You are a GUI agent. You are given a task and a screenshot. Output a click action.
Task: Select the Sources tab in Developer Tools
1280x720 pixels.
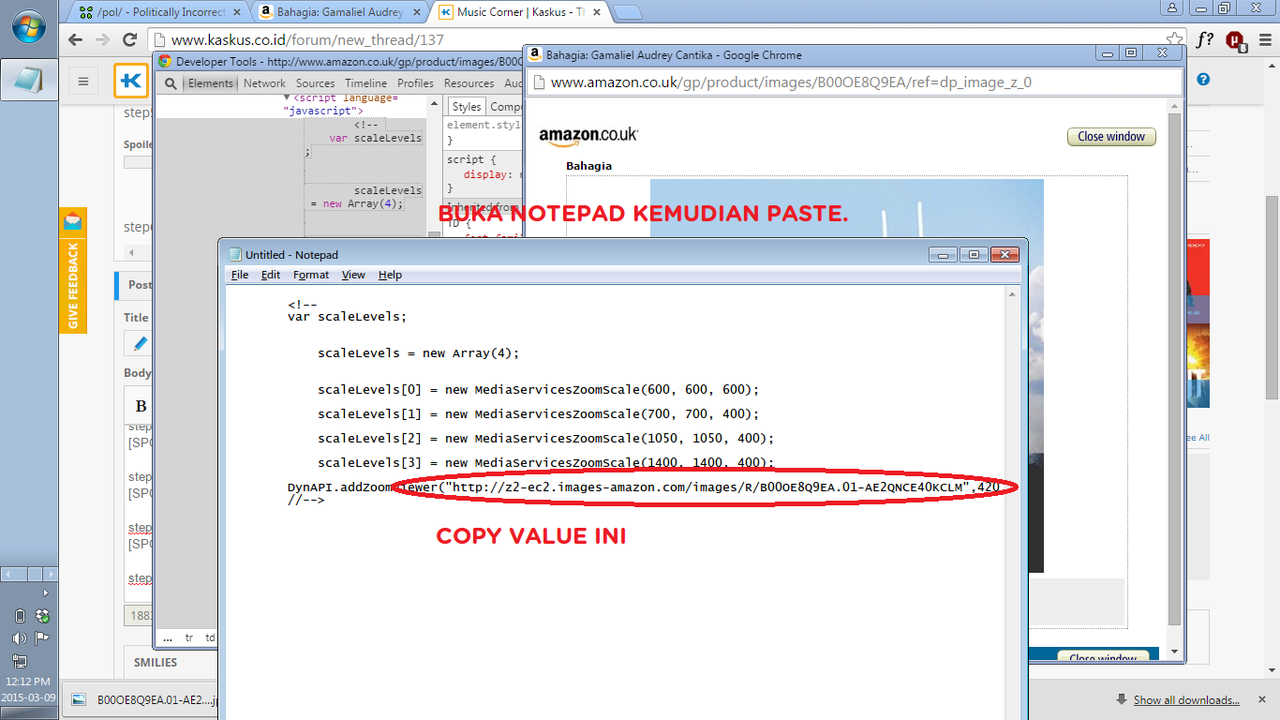(x=315, y=84)
